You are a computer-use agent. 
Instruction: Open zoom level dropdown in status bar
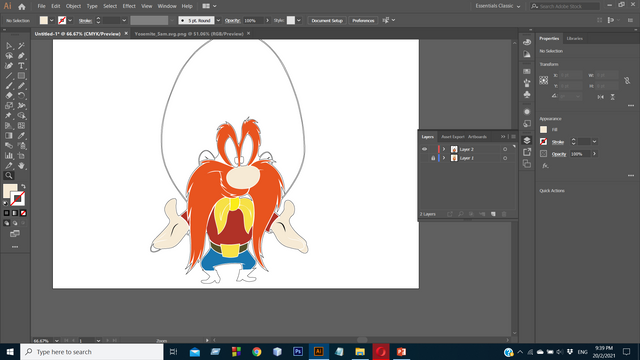click(56, 340)
